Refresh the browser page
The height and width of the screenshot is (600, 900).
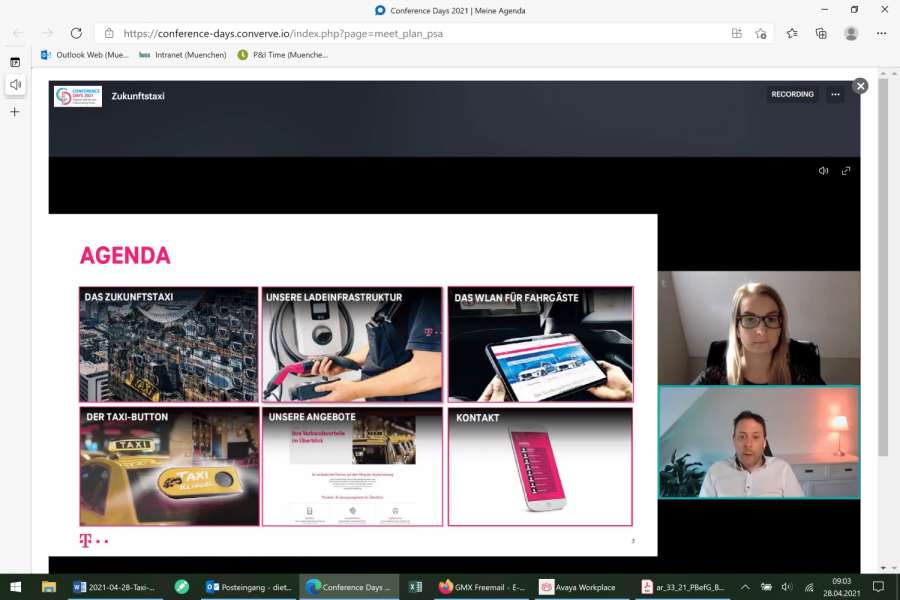(76, 33)
